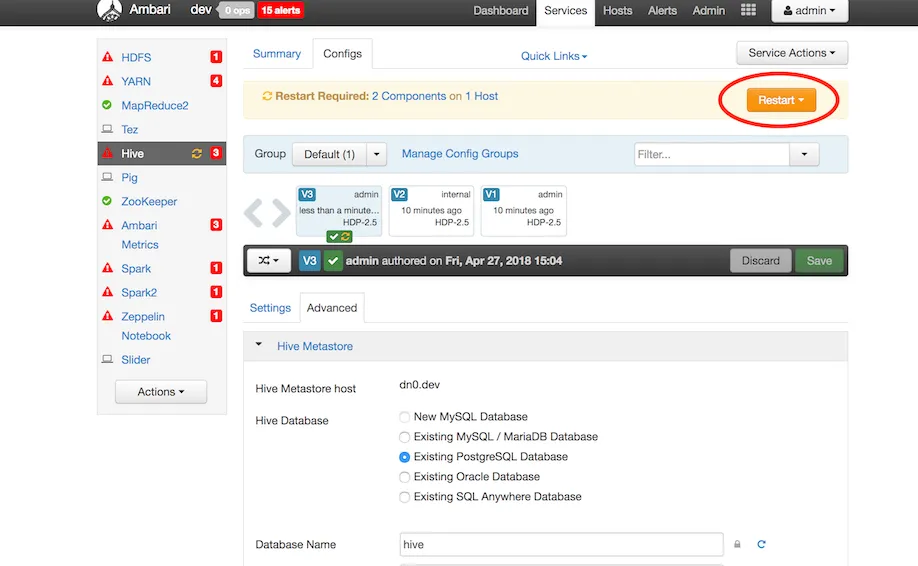The height and width of the screenshot is (566, 918).
Task: Open the config Group caret dropdown
Action: click(x=376, y=155)
